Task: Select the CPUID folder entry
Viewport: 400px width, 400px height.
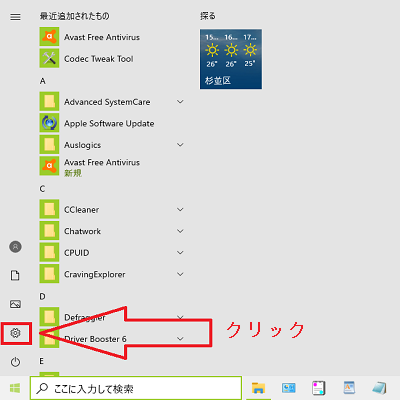Action: (113, 253)
